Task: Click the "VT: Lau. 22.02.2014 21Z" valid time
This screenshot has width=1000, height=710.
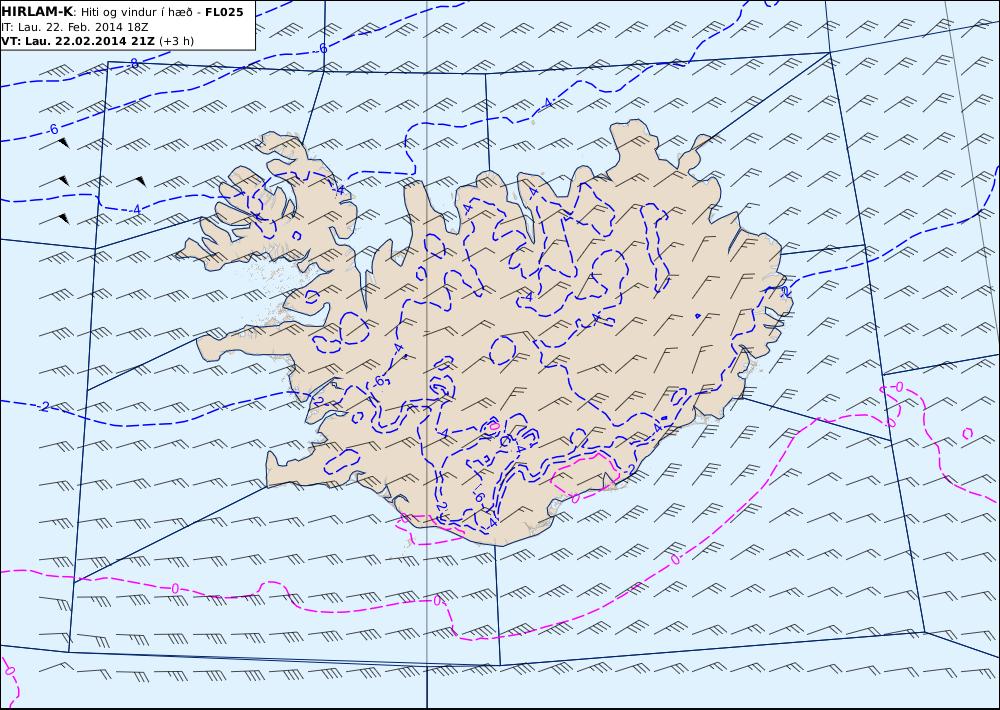Action: 78,41
